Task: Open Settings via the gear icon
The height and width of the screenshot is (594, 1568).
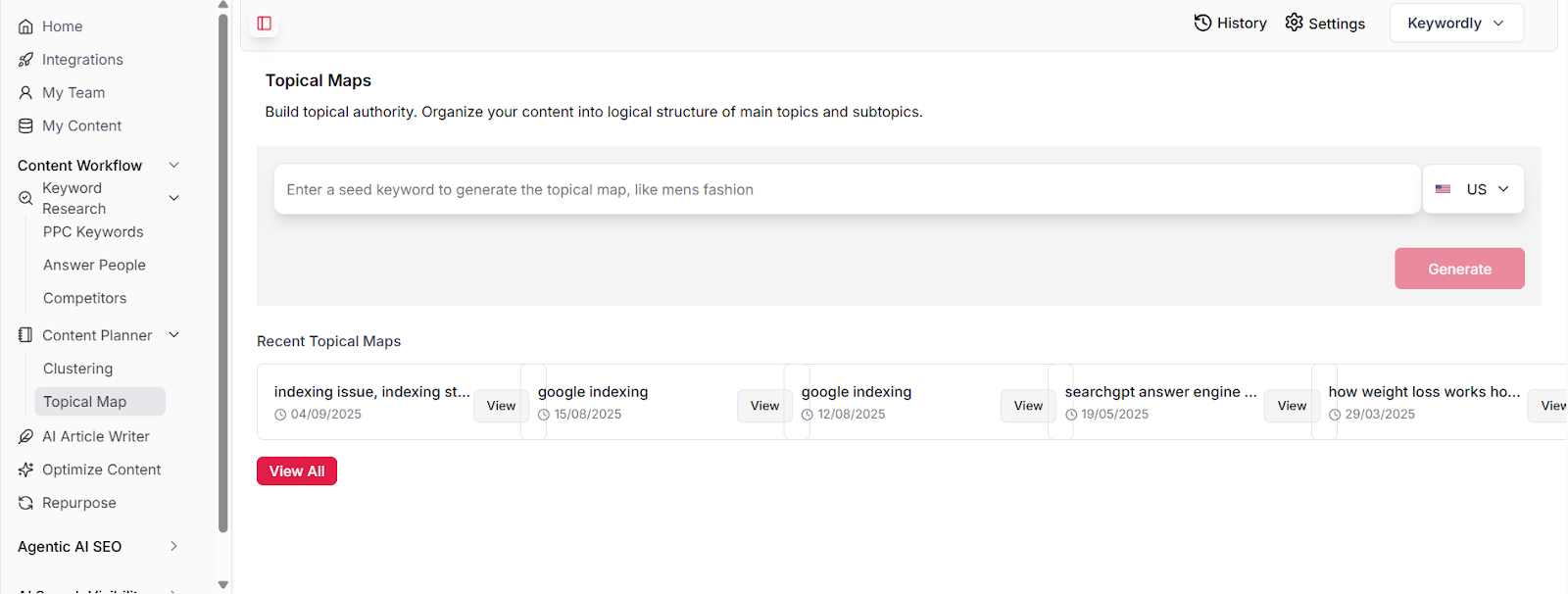Action: pyautogui.click(x=1294, y=23)
